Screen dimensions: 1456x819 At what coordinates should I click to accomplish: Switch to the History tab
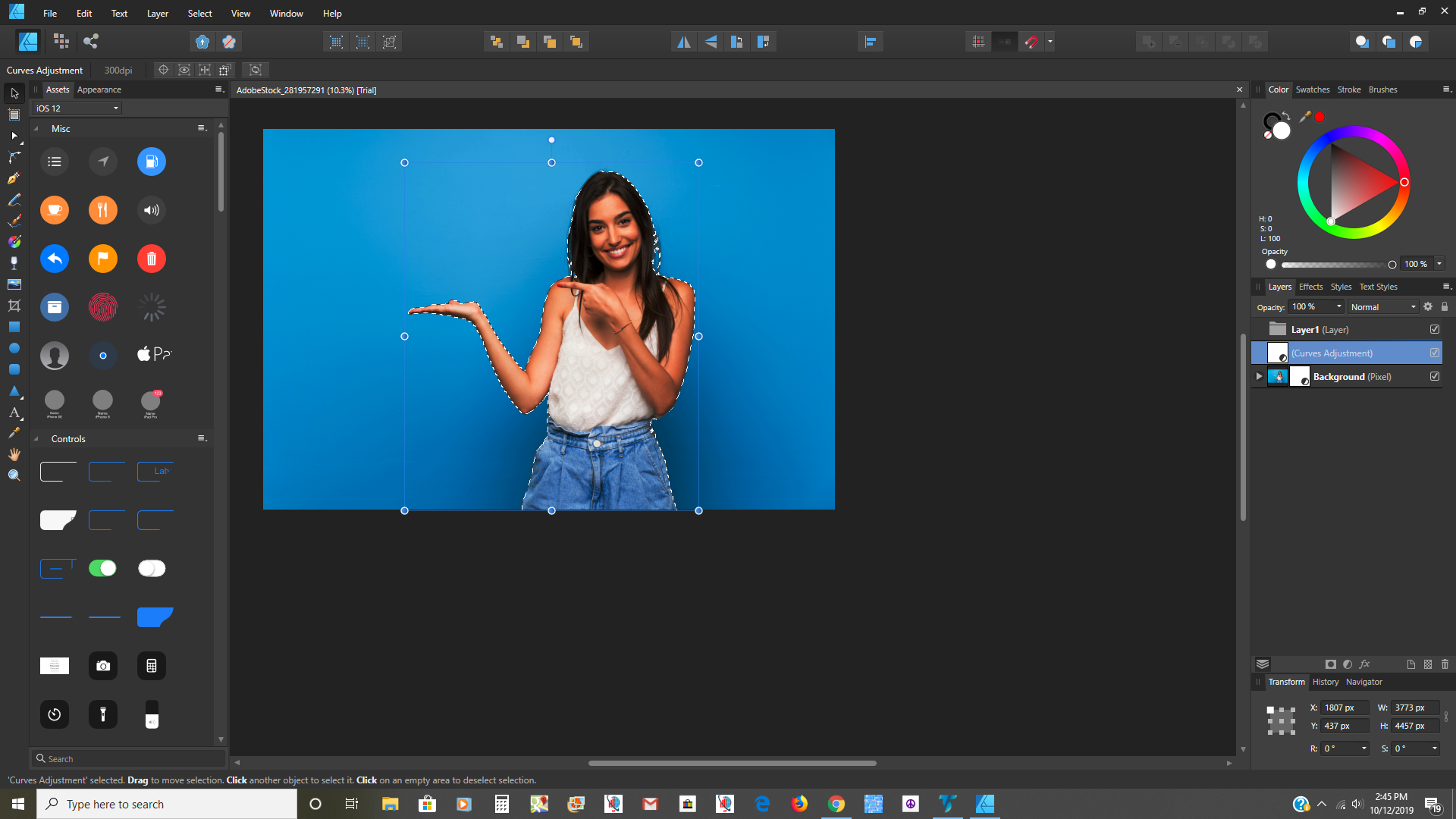pos(1325,682)
